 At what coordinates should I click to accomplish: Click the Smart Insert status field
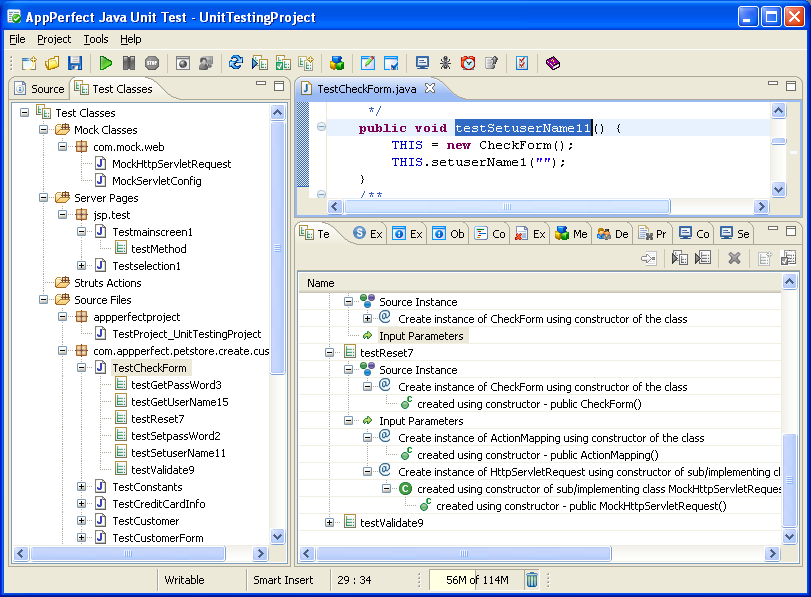coord(283,580)
